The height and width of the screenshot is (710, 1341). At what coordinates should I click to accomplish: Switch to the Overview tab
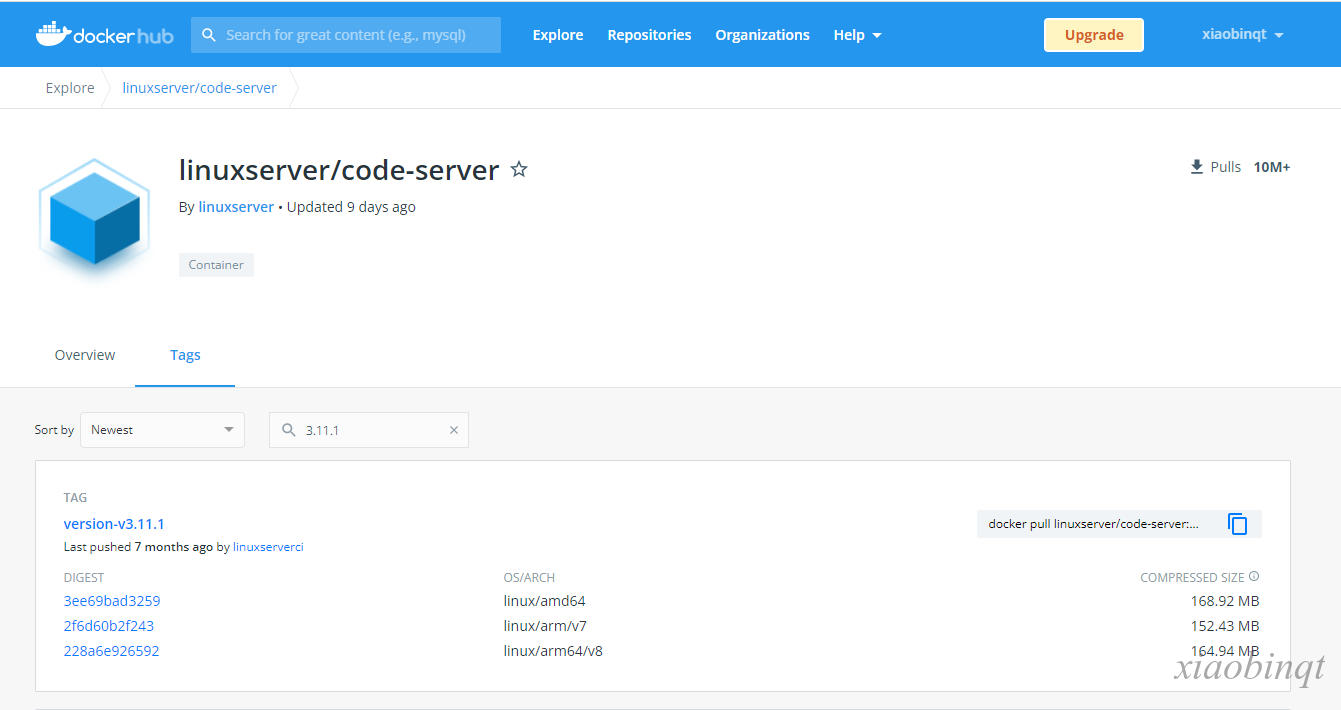pos(85,355)
